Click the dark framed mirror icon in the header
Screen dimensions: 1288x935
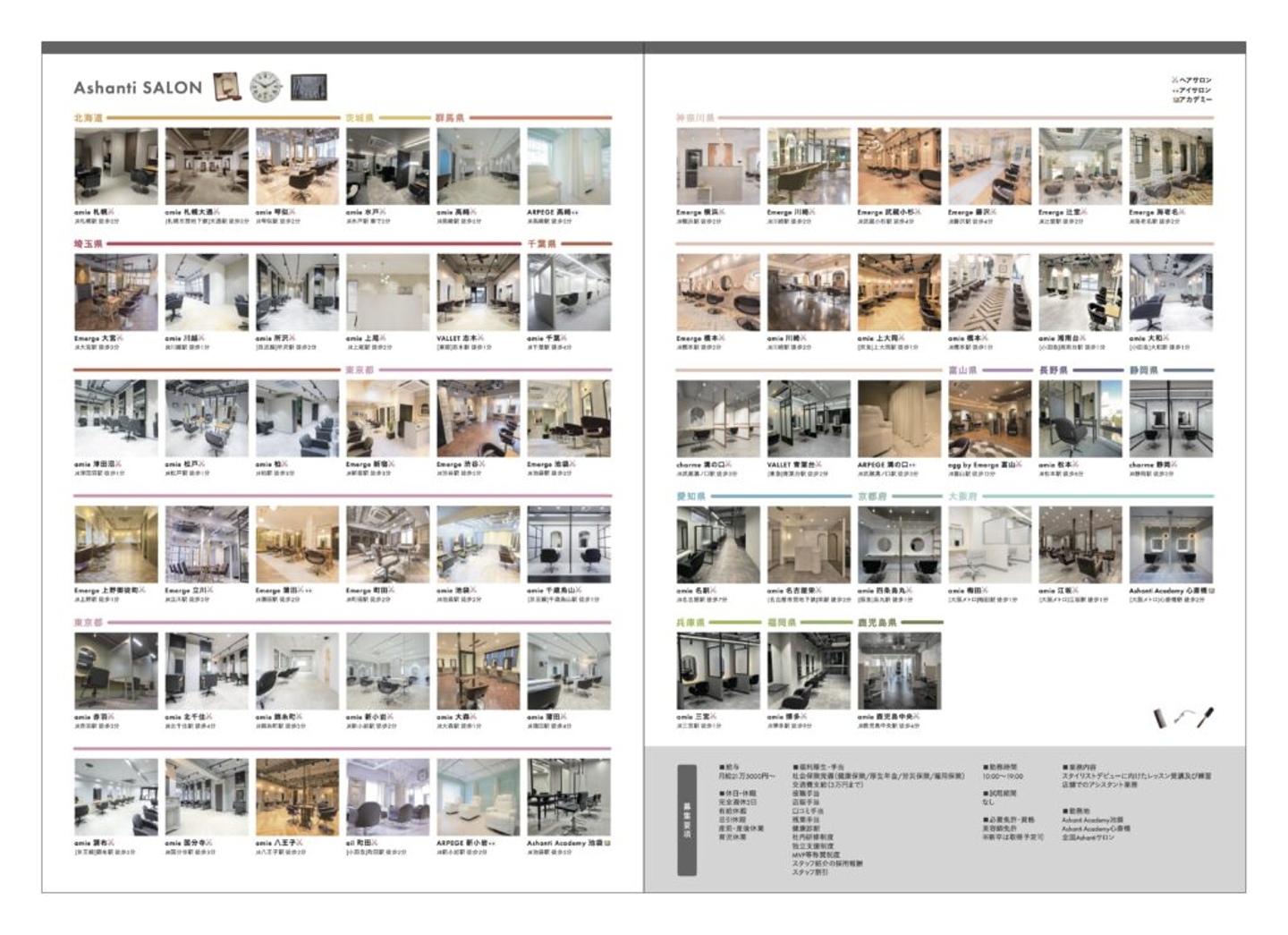click(309, 87)
